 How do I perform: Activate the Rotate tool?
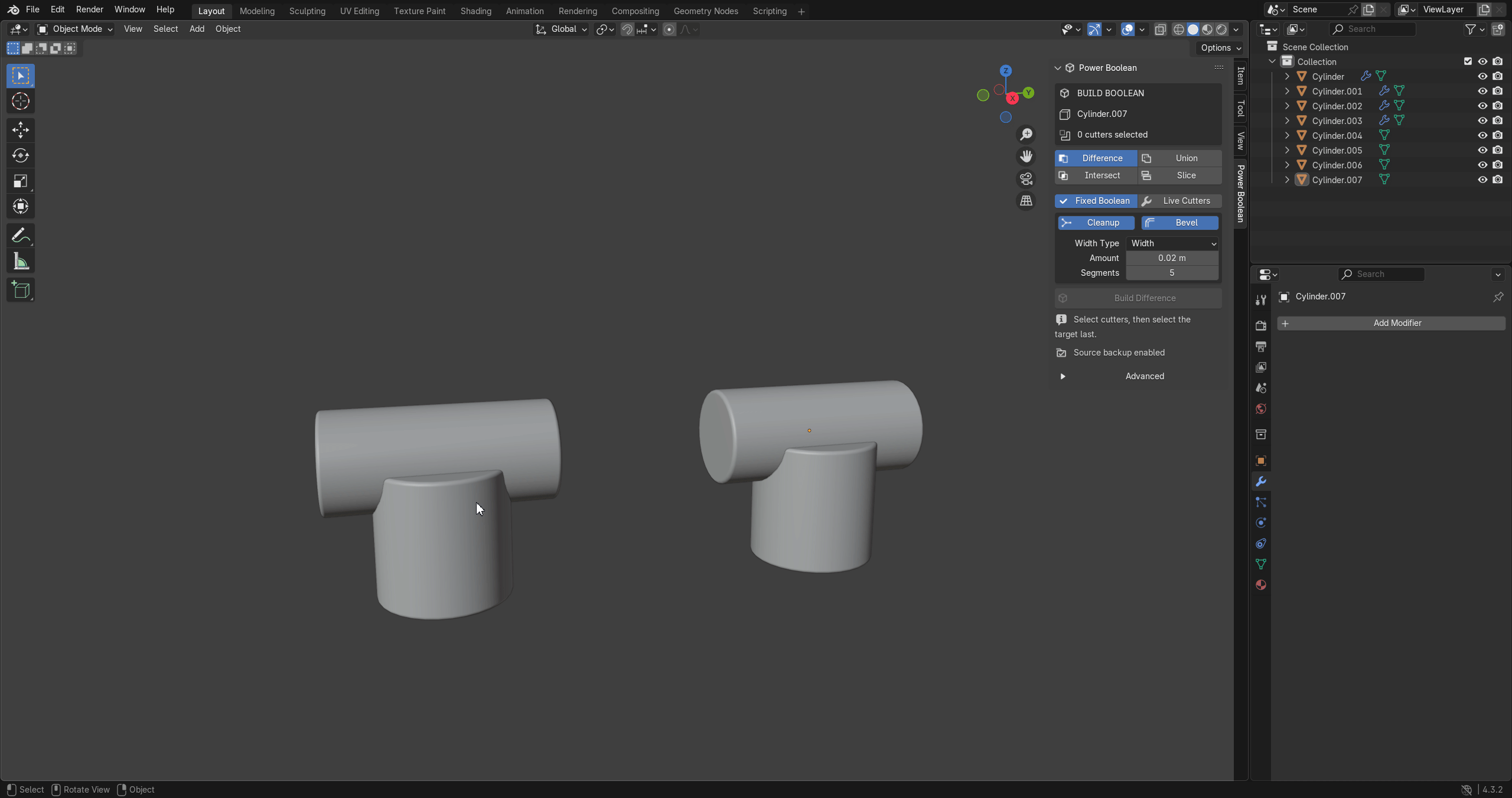pos(21,155)
